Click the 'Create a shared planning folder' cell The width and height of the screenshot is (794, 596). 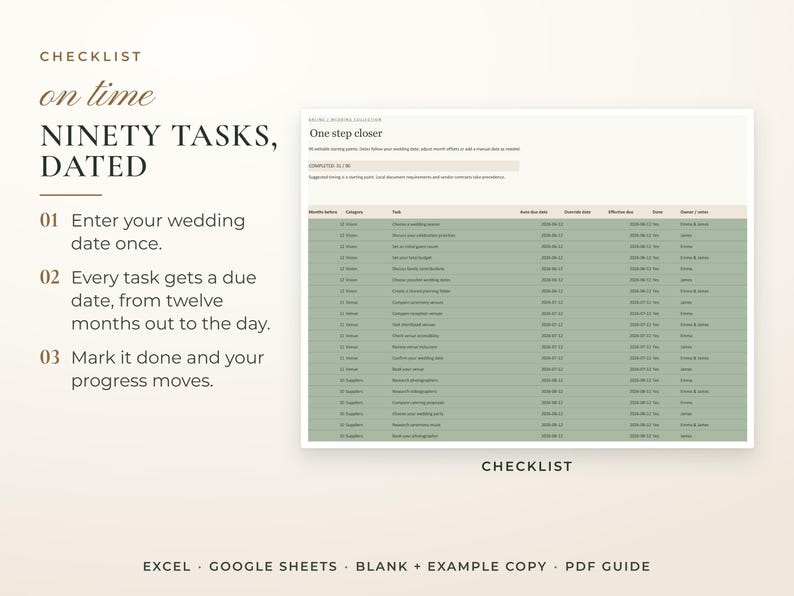point(421,291)
